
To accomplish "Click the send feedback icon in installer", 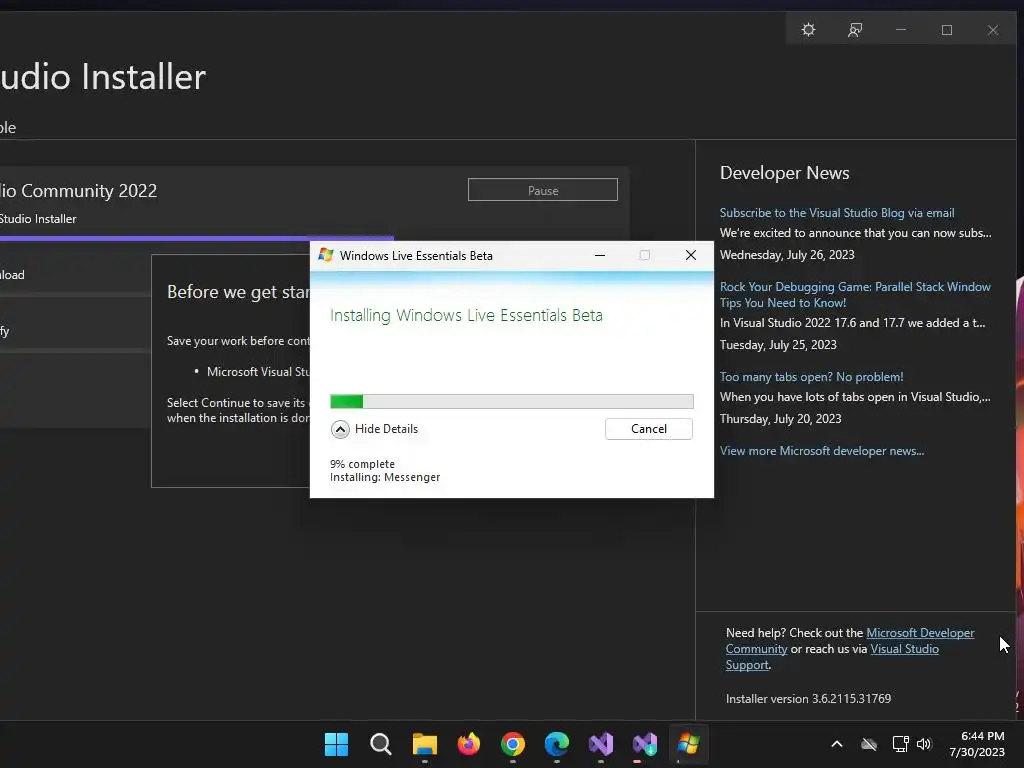I will 855,30.
